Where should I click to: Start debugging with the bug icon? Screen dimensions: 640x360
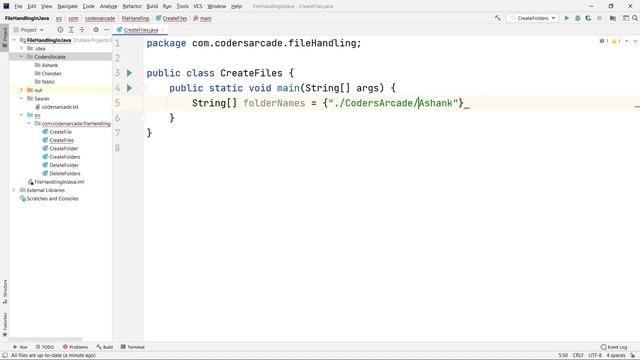(x=578, y=18)
